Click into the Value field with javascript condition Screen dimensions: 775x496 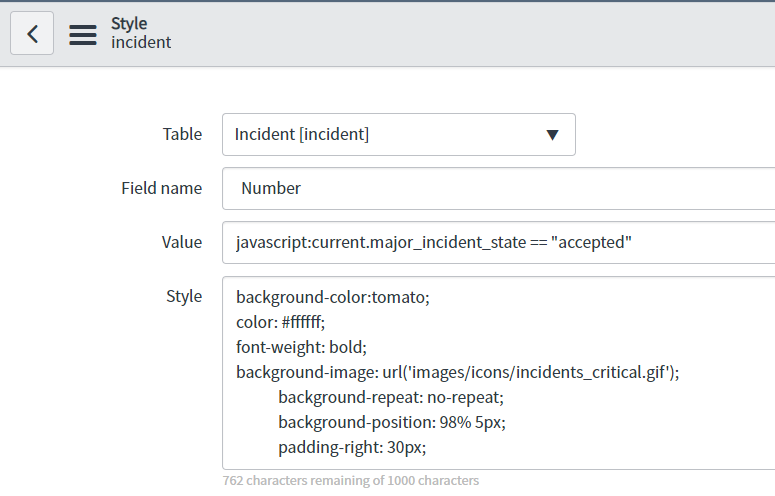[x=499, y=243]
